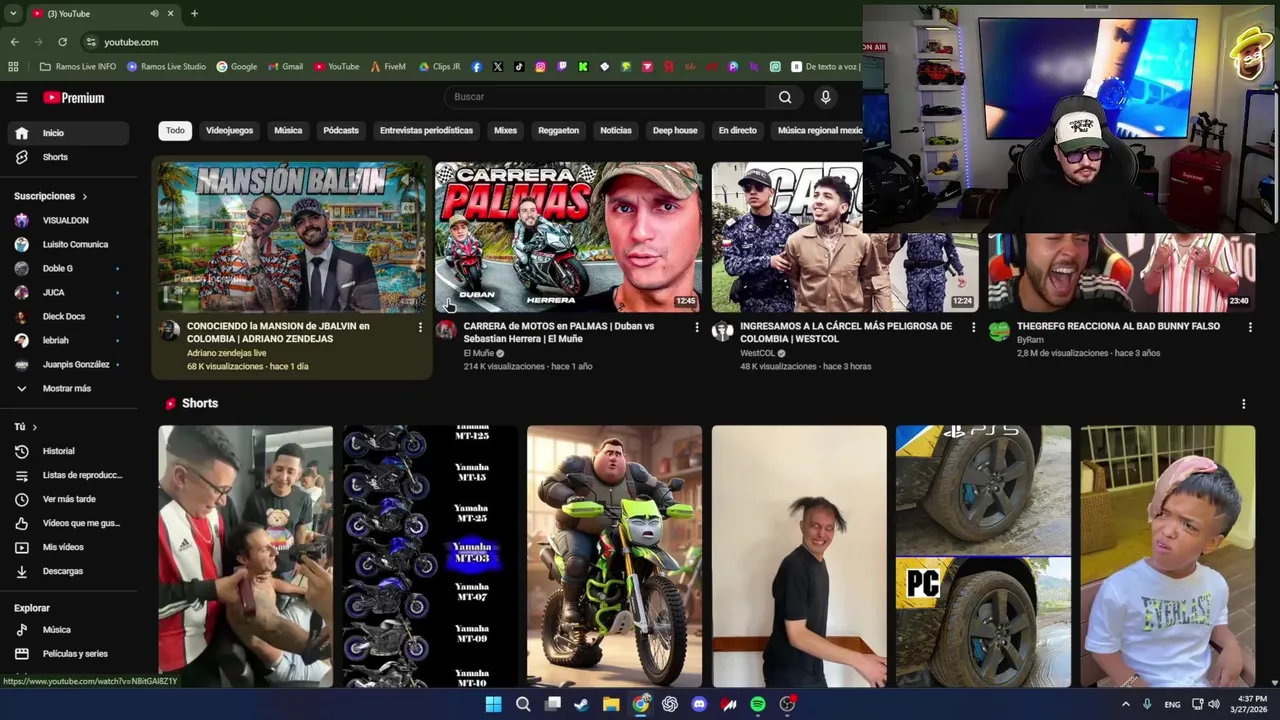Open Dieck Docs subscription

pos(68,316)
